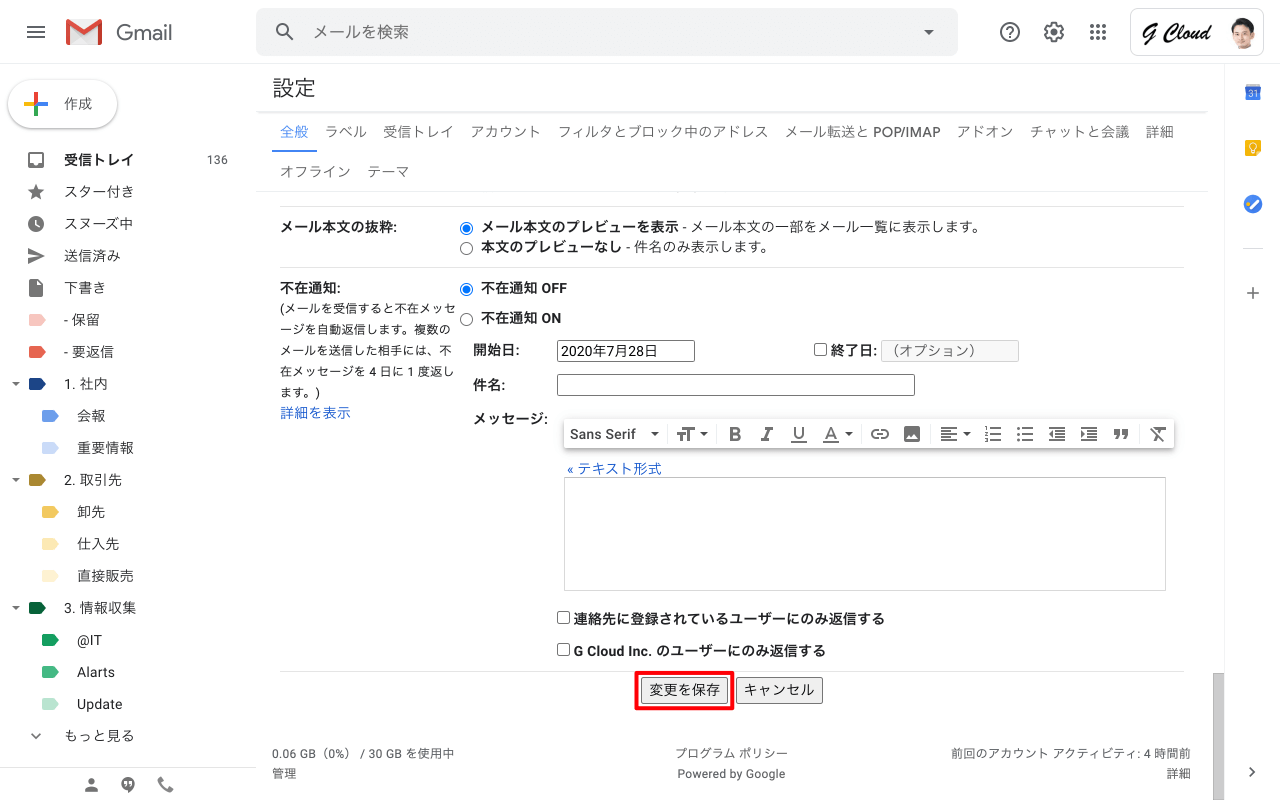Screen dimensions: 1280x800
Task: Toggle bold formatting in message toolbar
Action: (735, 434)
